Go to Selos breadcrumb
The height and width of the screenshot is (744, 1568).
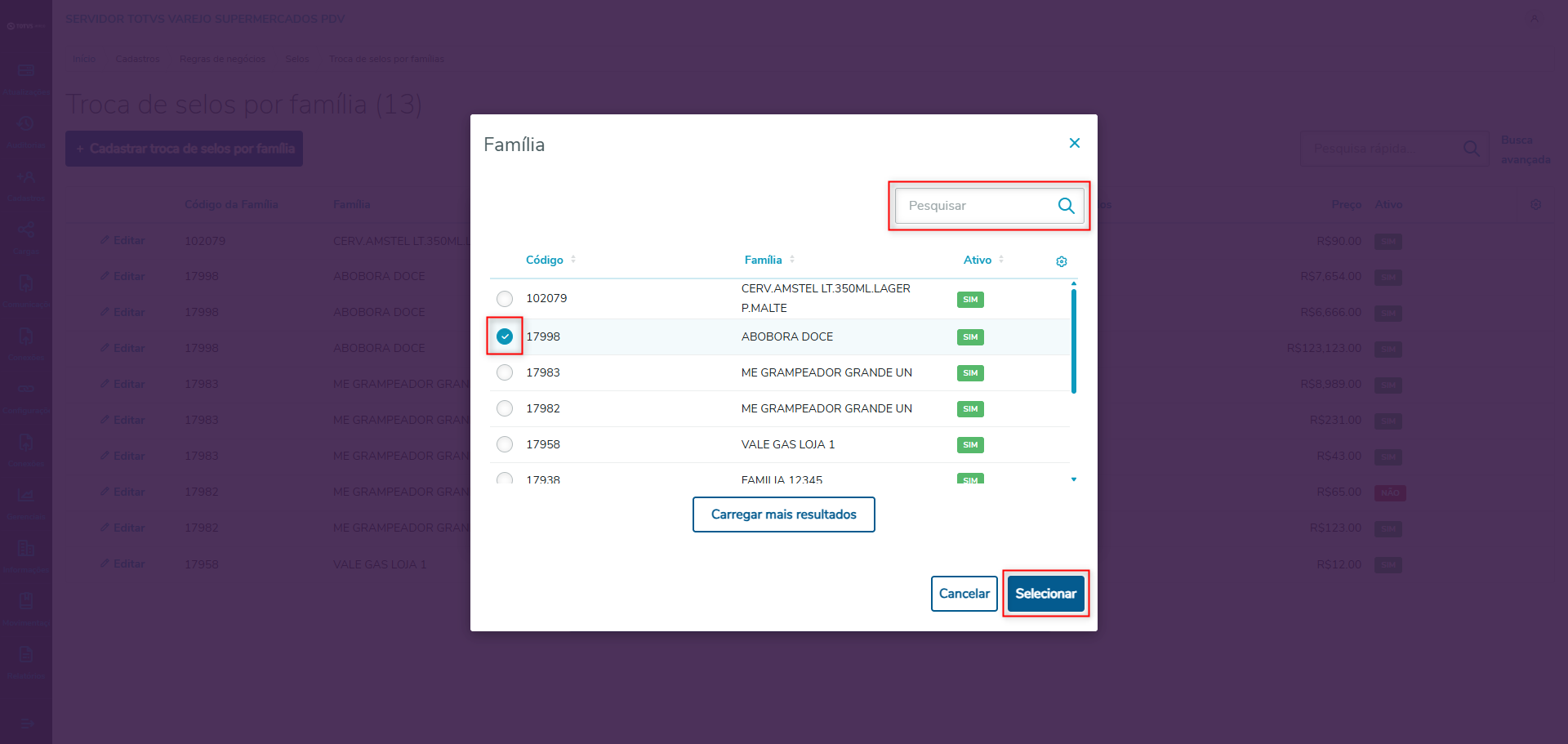point(297,59)
